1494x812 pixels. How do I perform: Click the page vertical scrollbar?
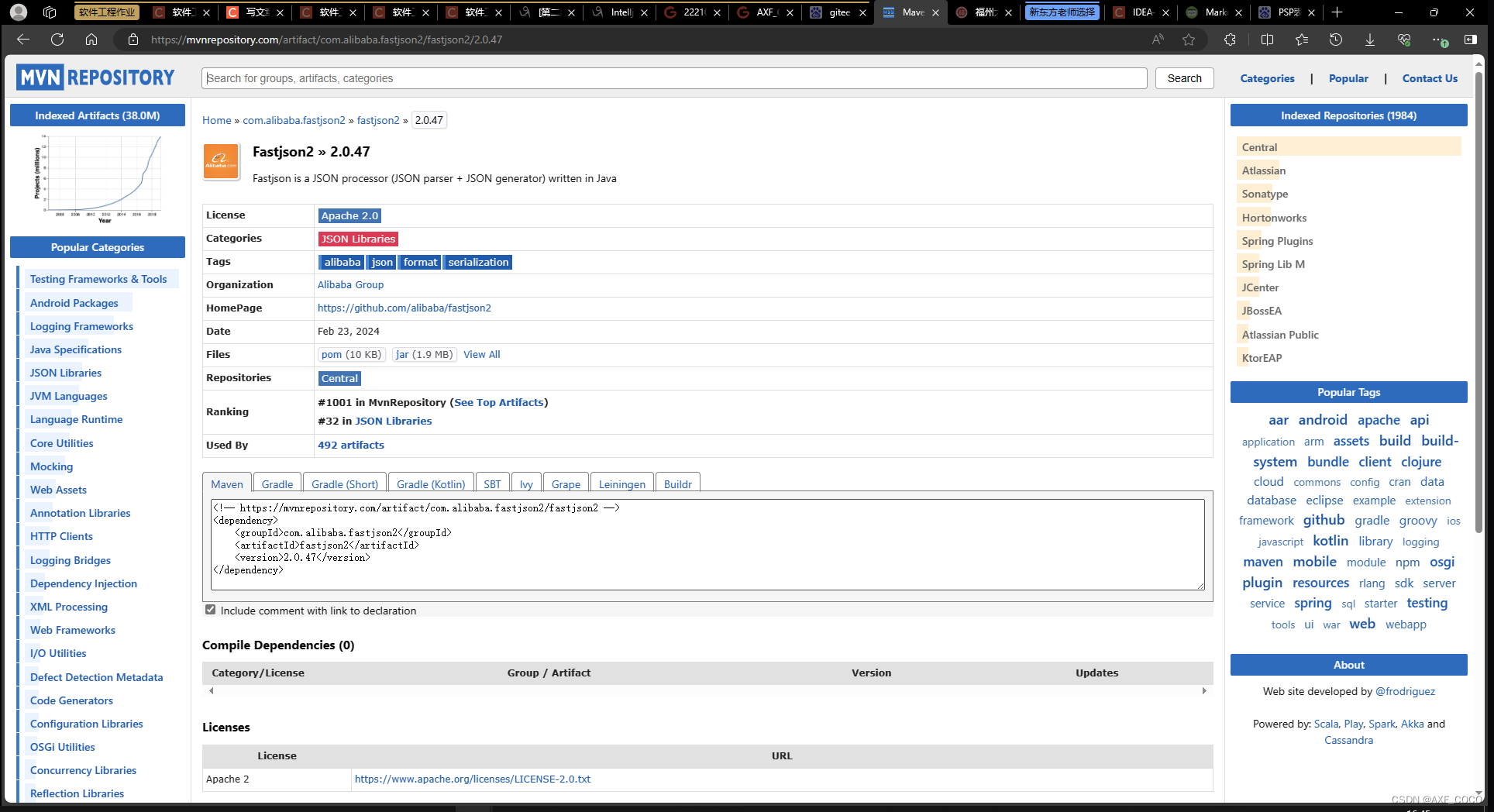(1479, 302)
